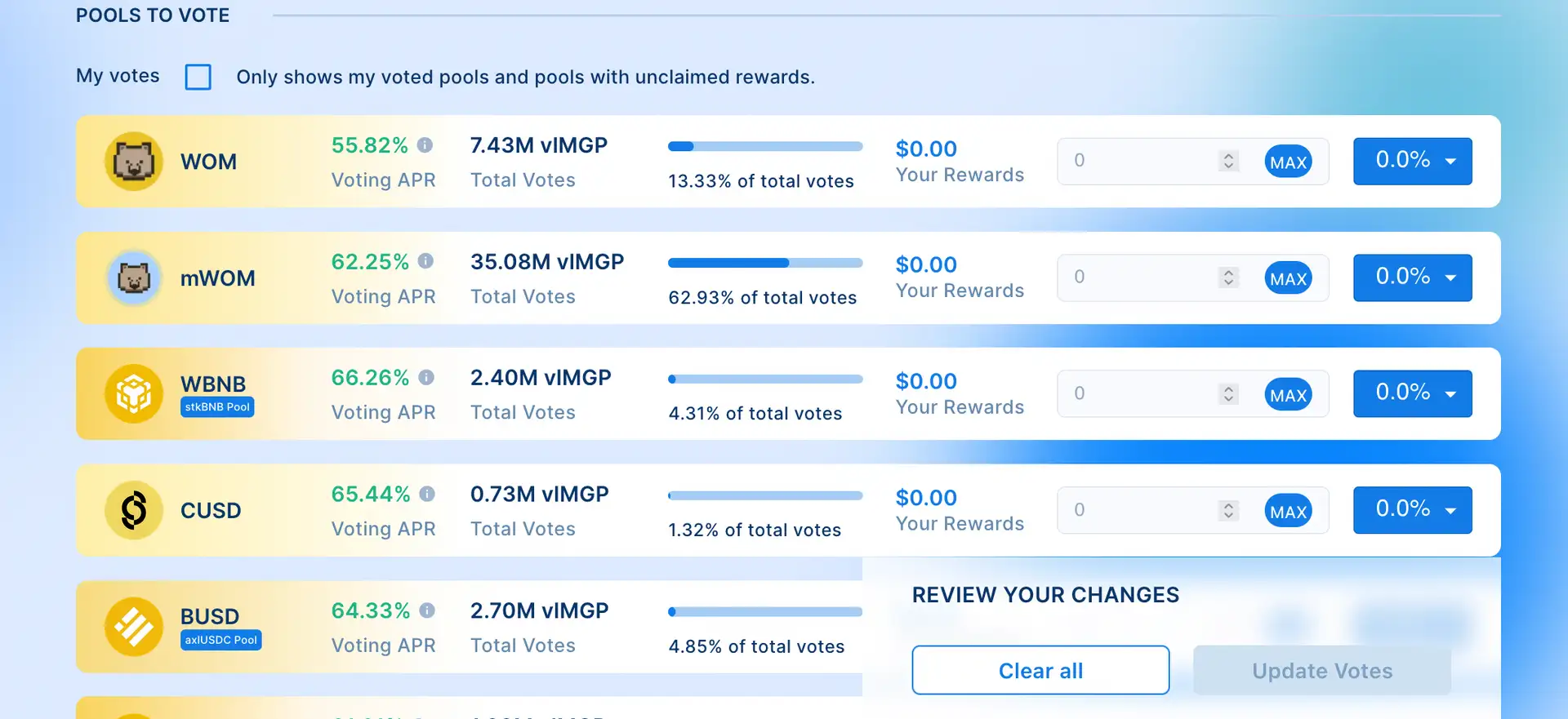Click the WBNB vote amount stepper arrows
The width and height of the screenshot is (1568, 719).
1228,394
